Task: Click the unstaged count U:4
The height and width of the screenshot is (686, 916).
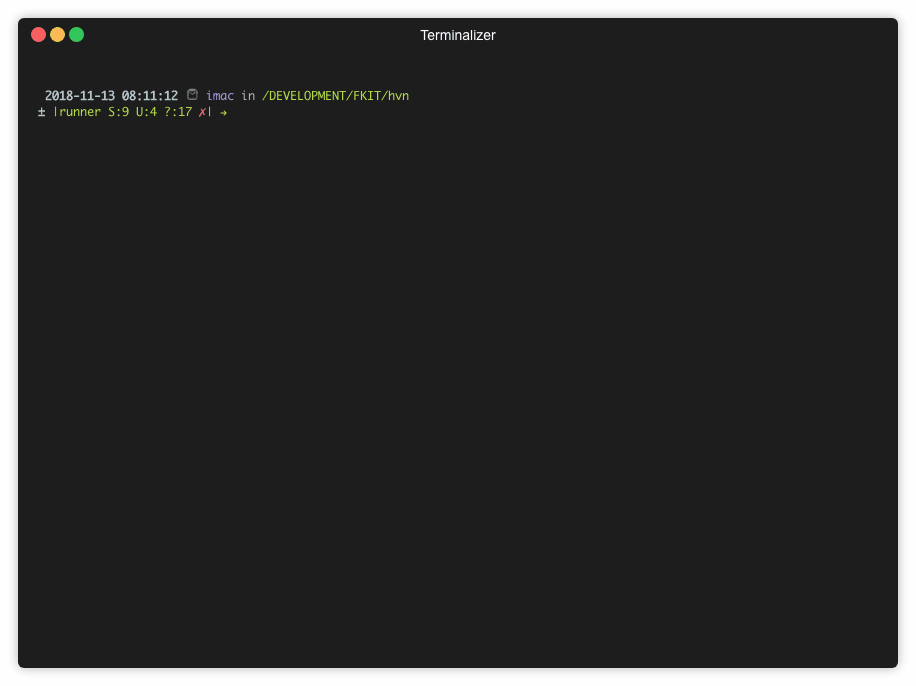Action: pyautogui.click(x=146, y=112)
